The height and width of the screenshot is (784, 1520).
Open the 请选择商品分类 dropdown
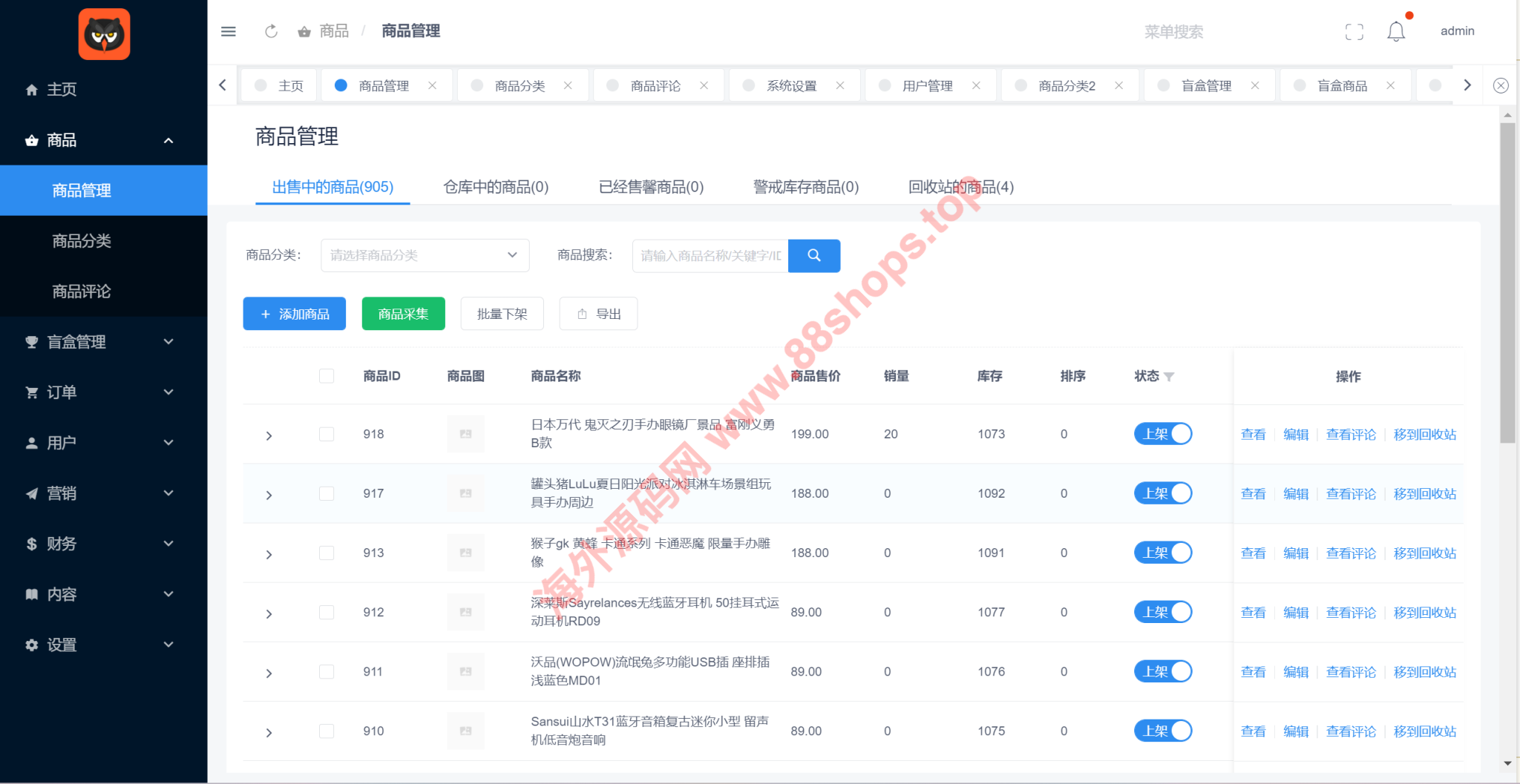[x=425, y=255]
